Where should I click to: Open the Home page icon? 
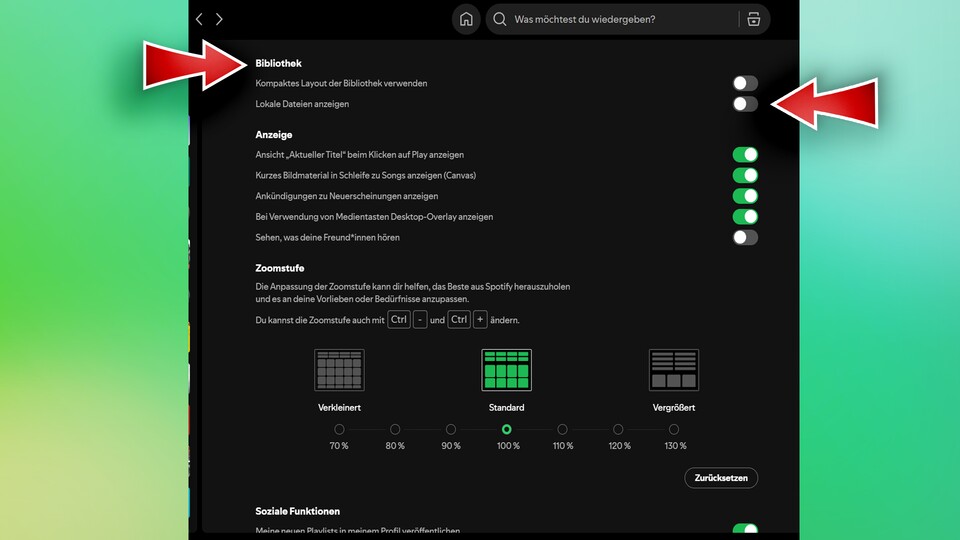point(466,19)
